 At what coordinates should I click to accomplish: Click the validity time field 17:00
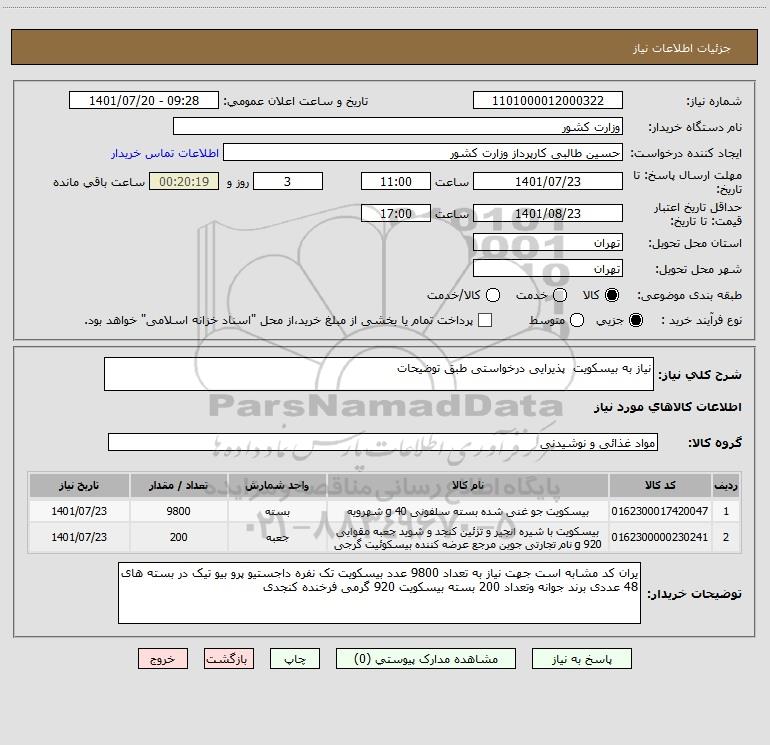click(x=396, y=213)
